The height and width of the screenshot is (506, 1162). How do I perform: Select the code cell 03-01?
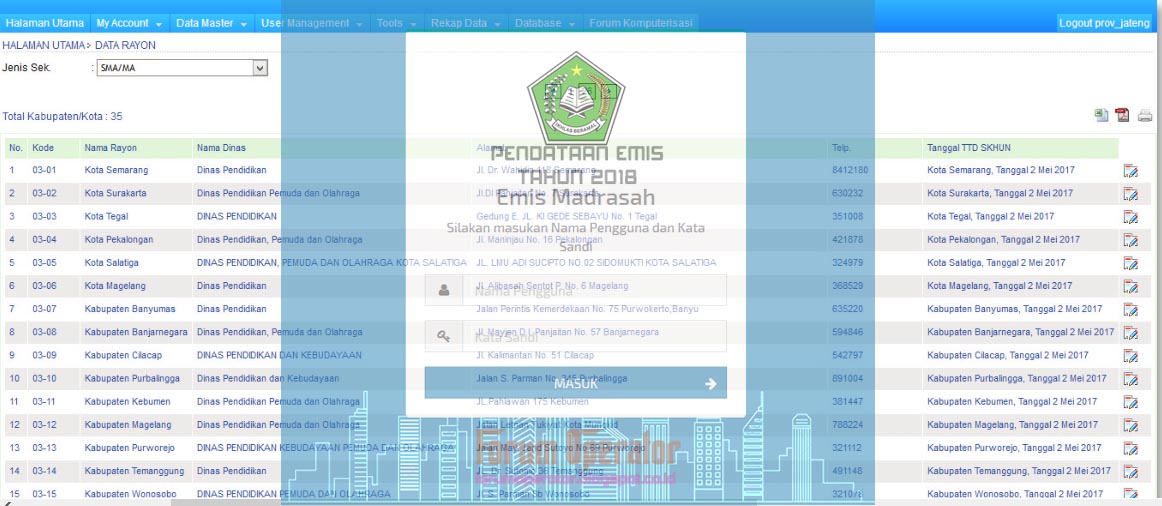44,170
